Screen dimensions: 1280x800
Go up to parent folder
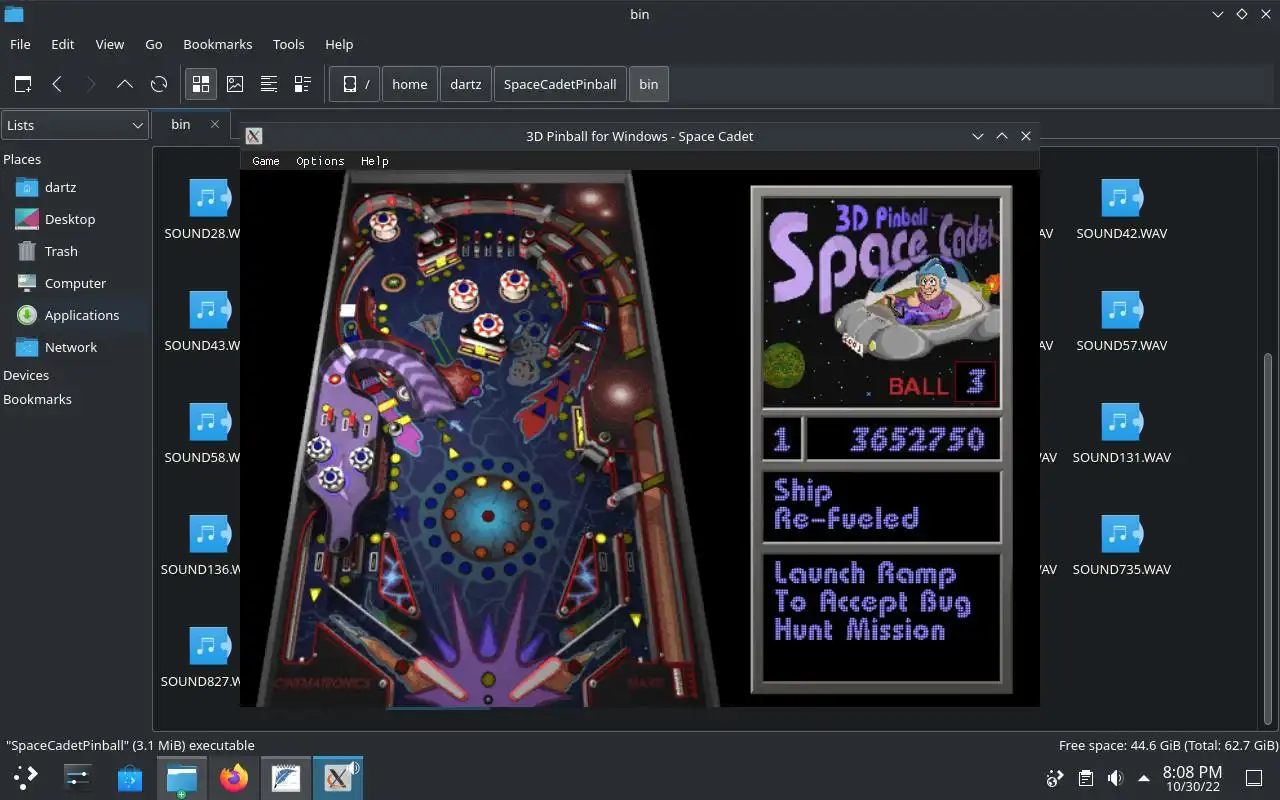point(125,84)
